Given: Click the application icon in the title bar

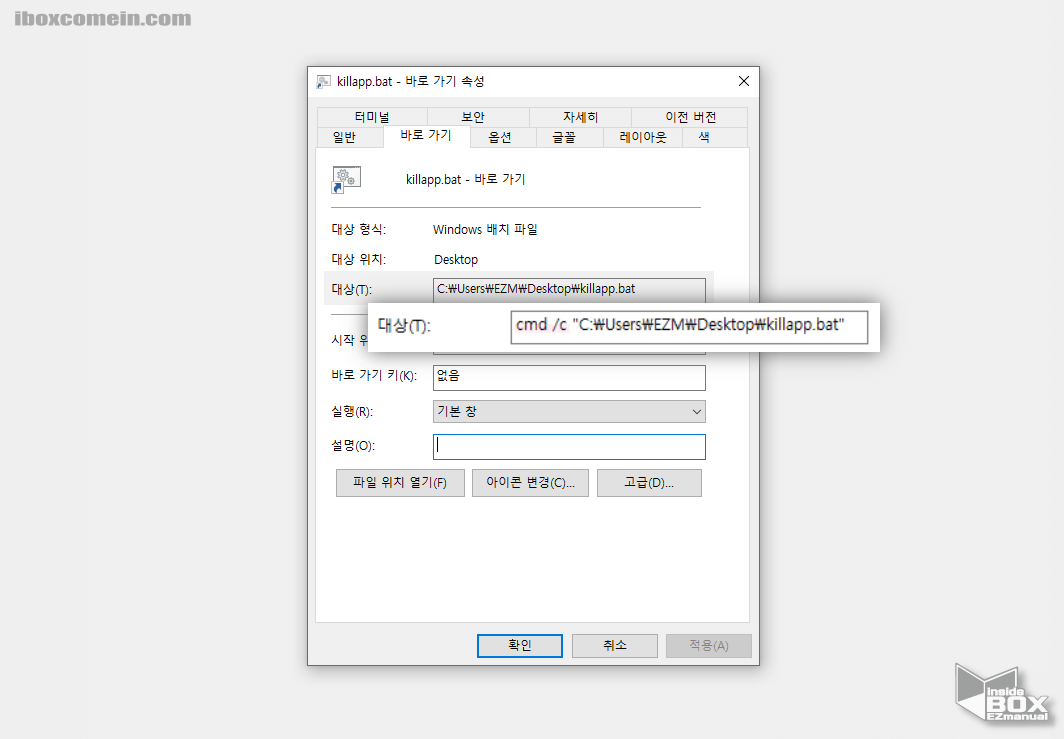Looking at the screenshot, I should pyautogui.click(x=322, y=81).
